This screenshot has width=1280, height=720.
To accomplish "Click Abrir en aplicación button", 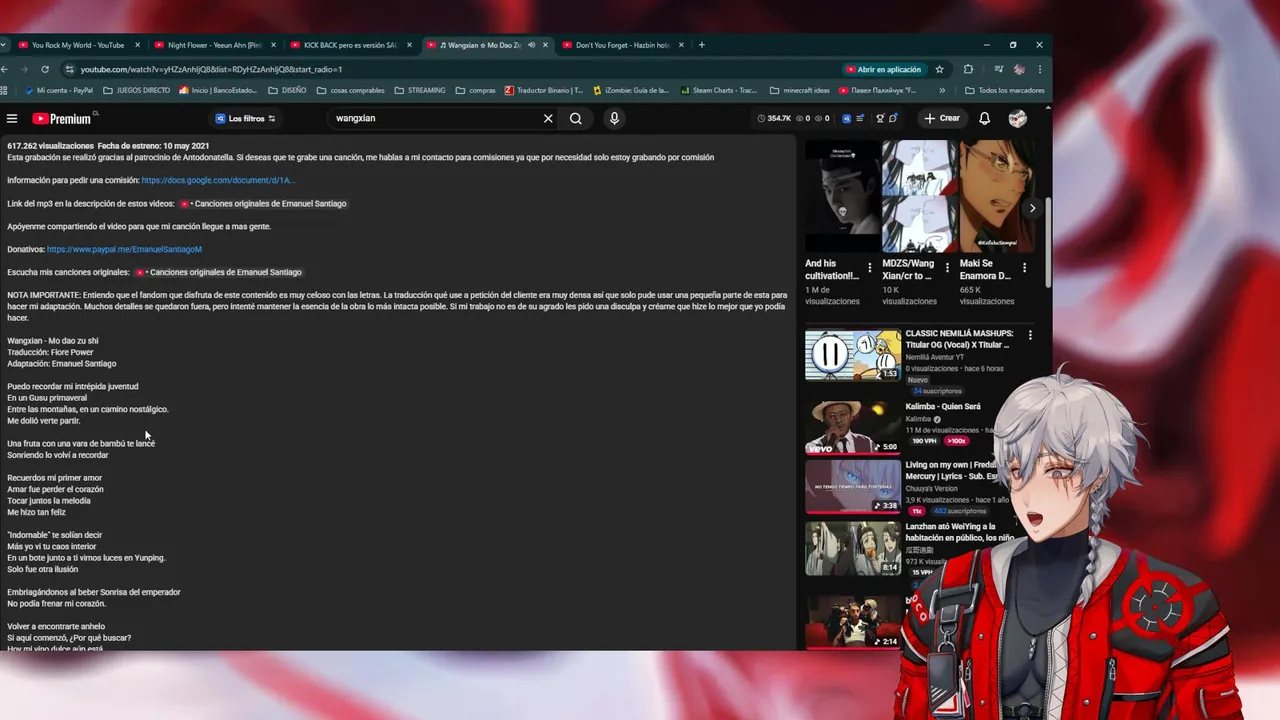I will pos(884,69).
